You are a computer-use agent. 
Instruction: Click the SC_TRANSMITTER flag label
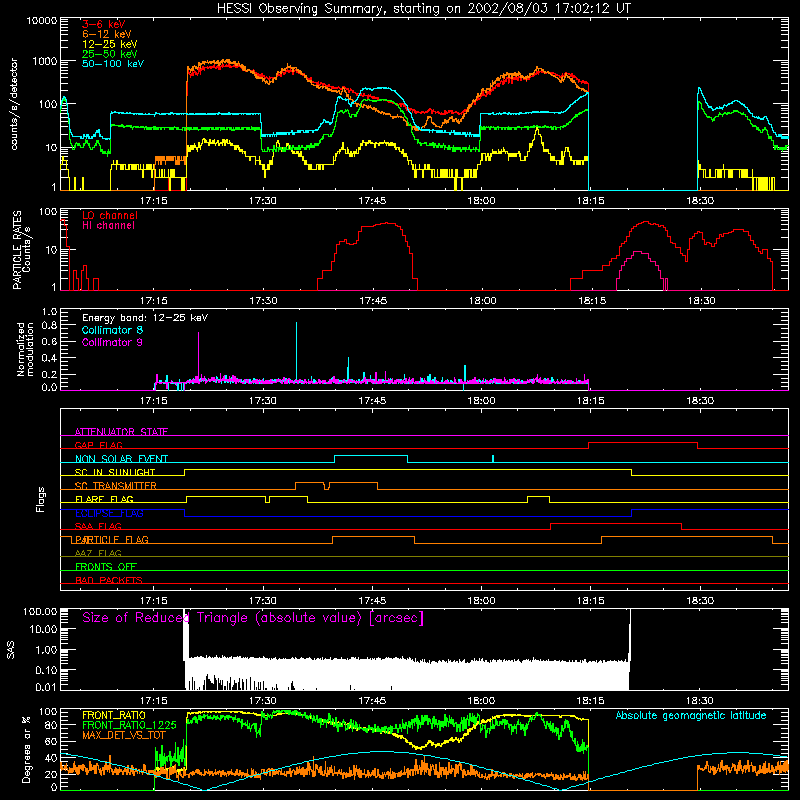tap(115, 485)
